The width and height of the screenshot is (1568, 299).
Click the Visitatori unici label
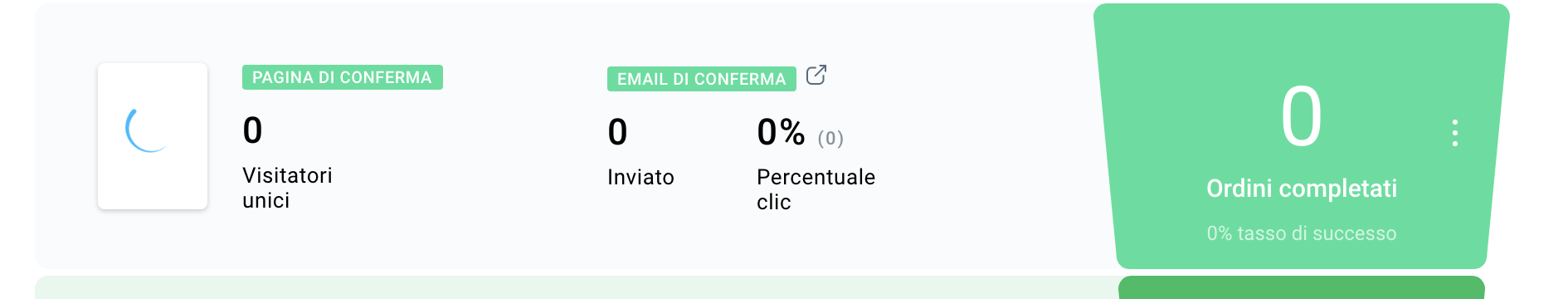pyautogui.click(x=287, y=188)
